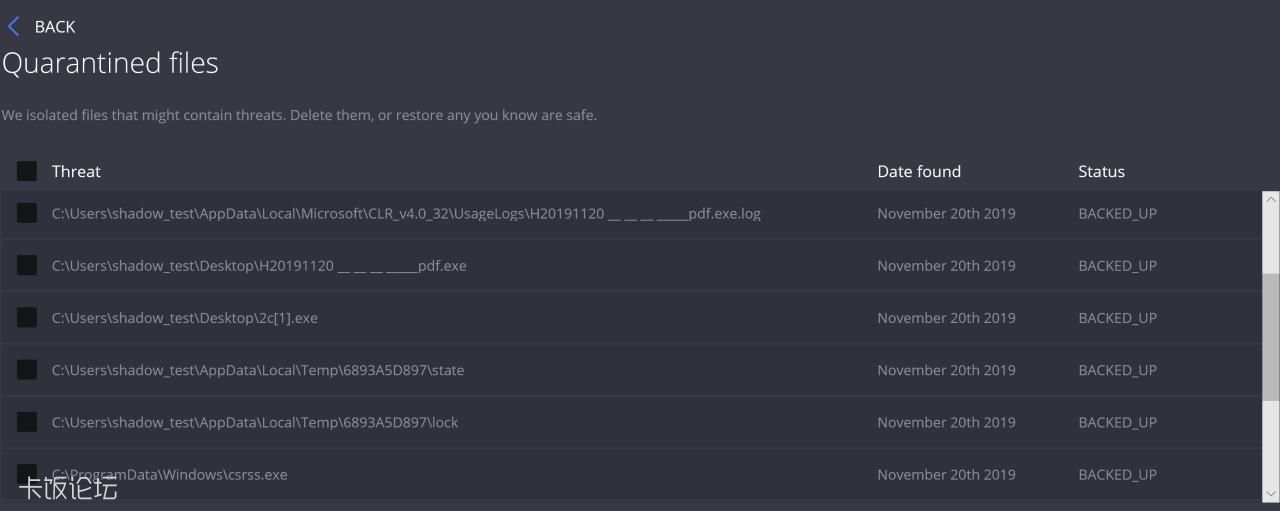Sort by the Threat column header
The width and height of the screenshot is (1280, 511).
(x=76, y=171)
